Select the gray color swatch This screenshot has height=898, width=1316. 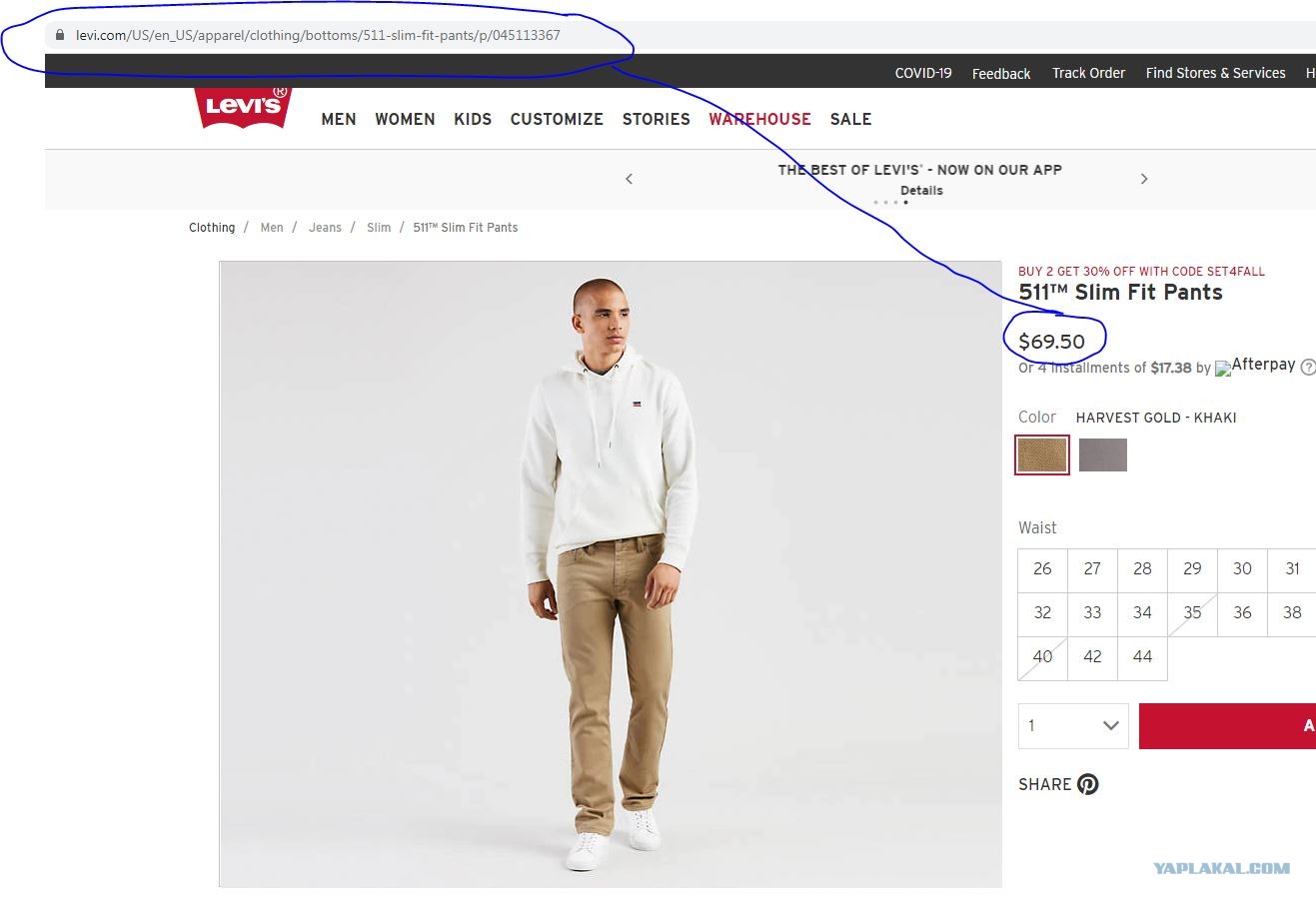pos(1103,454)
